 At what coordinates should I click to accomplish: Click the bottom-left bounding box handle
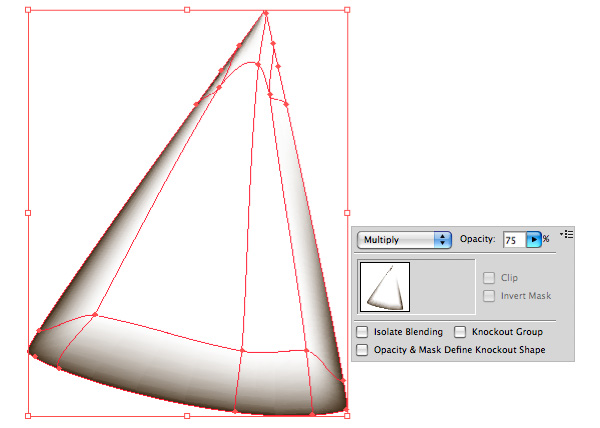click(x=28, y=416)
